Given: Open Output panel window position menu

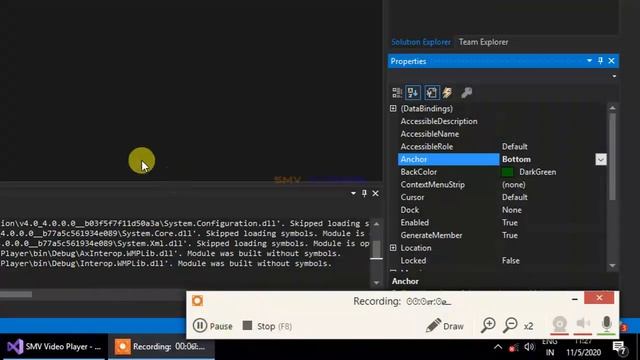Looking at the screenshot, I should click(x=353, y=193).
